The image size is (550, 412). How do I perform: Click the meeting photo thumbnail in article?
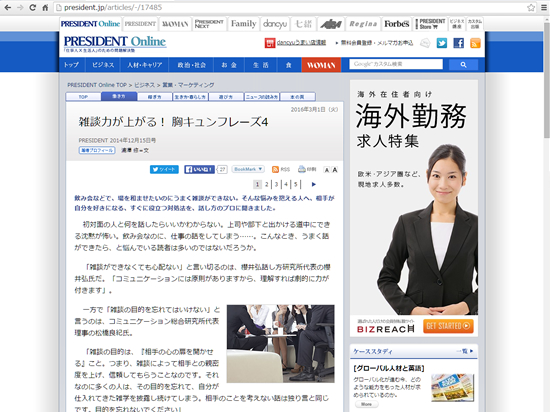pyautogui.click(x=281, y=344)
